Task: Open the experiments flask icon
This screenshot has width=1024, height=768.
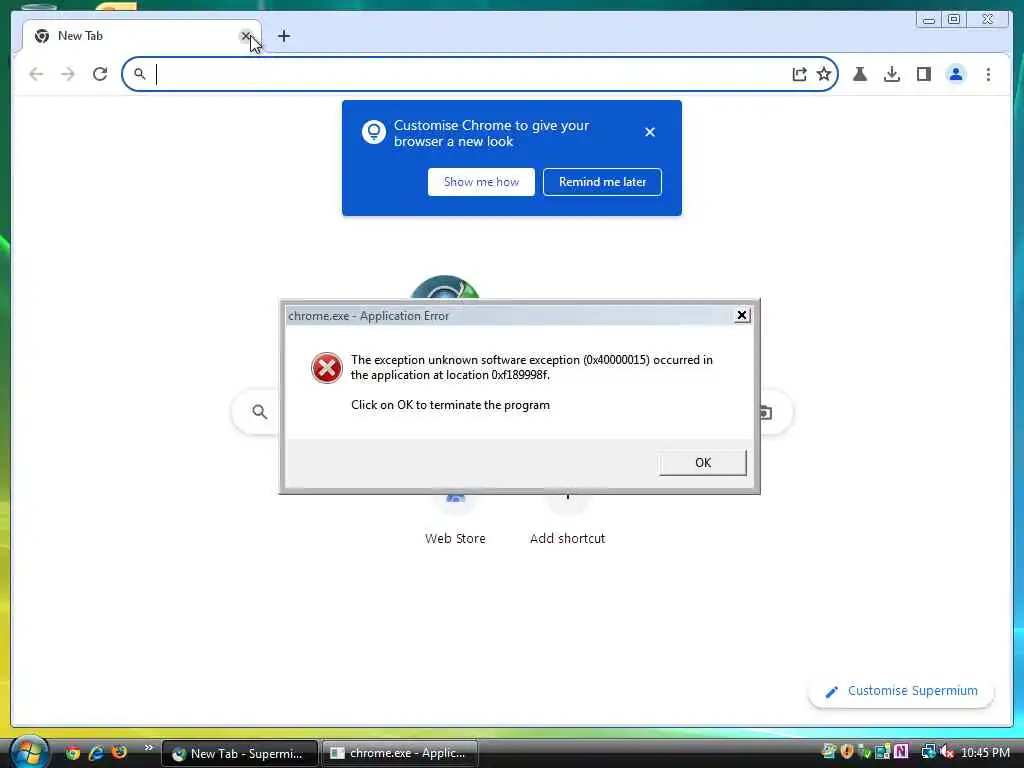Action: [860, 74]
